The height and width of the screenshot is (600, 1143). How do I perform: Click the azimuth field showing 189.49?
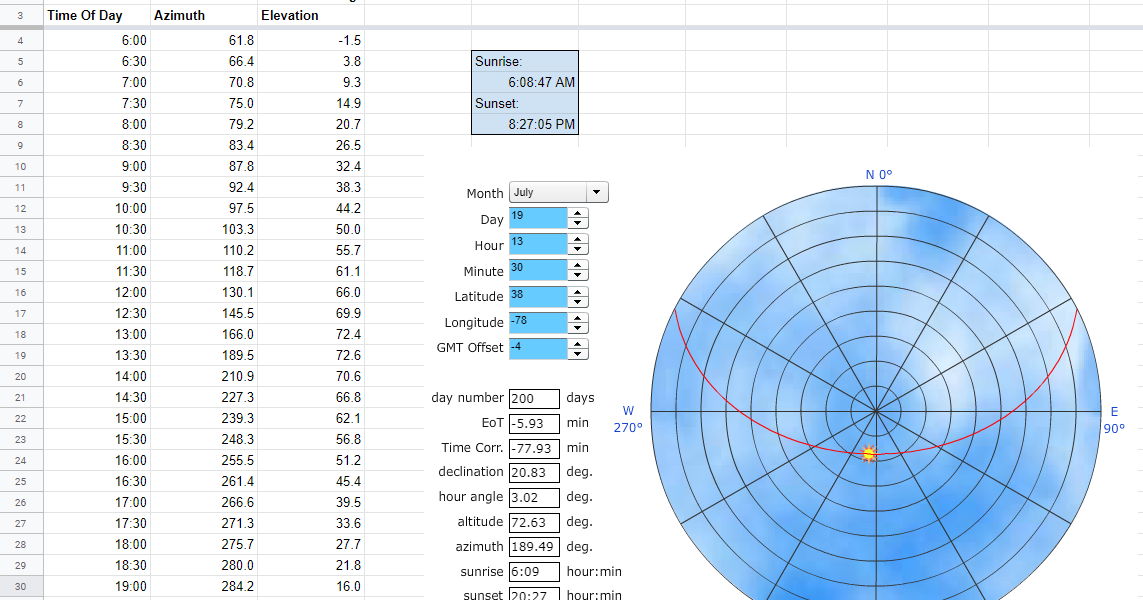click(x=534, y=547)
